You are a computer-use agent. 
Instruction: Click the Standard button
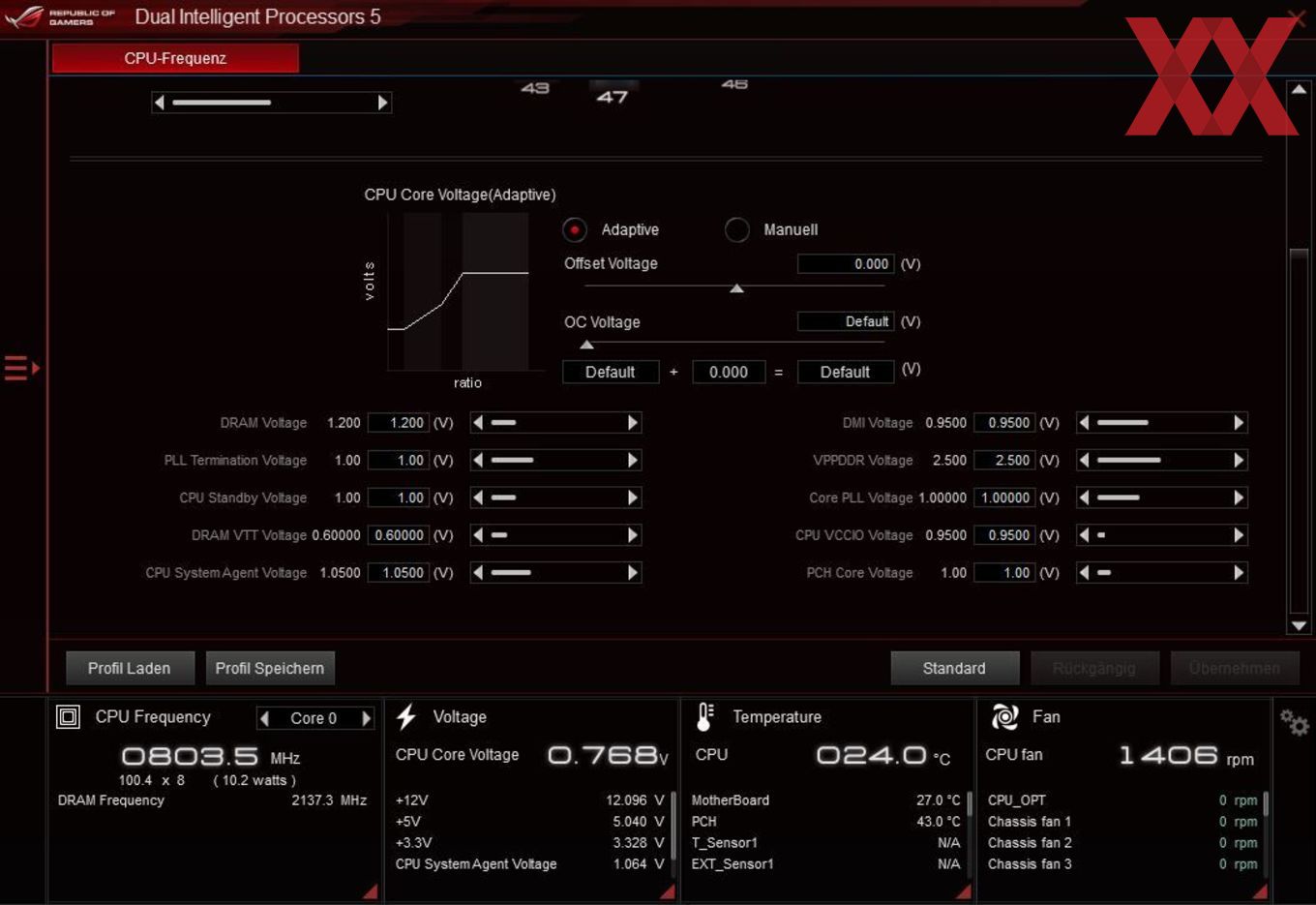click(954, 668)
